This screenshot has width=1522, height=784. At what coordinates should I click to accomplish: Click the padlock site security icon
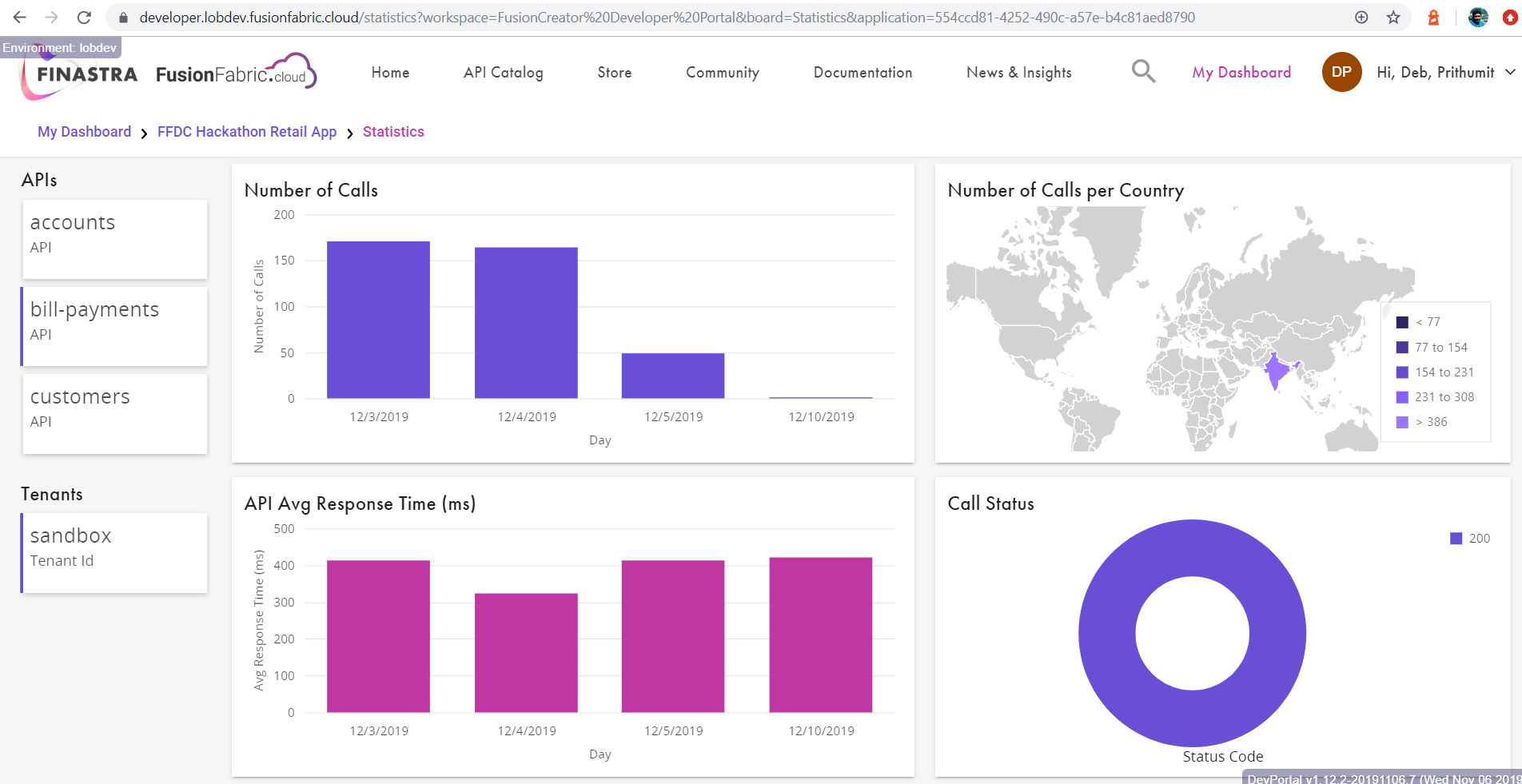[123, 18]
